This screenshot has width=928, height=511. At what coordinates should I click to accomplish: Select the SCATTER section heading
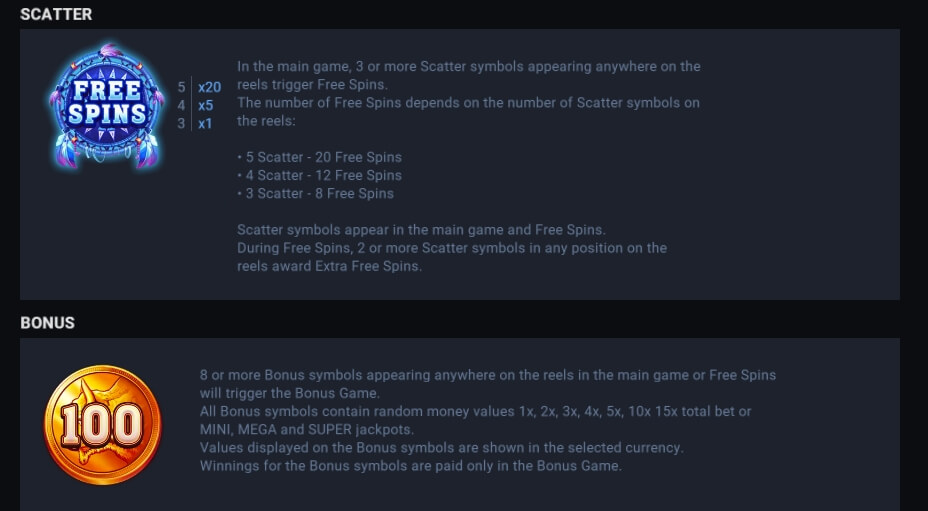(56, 15)
